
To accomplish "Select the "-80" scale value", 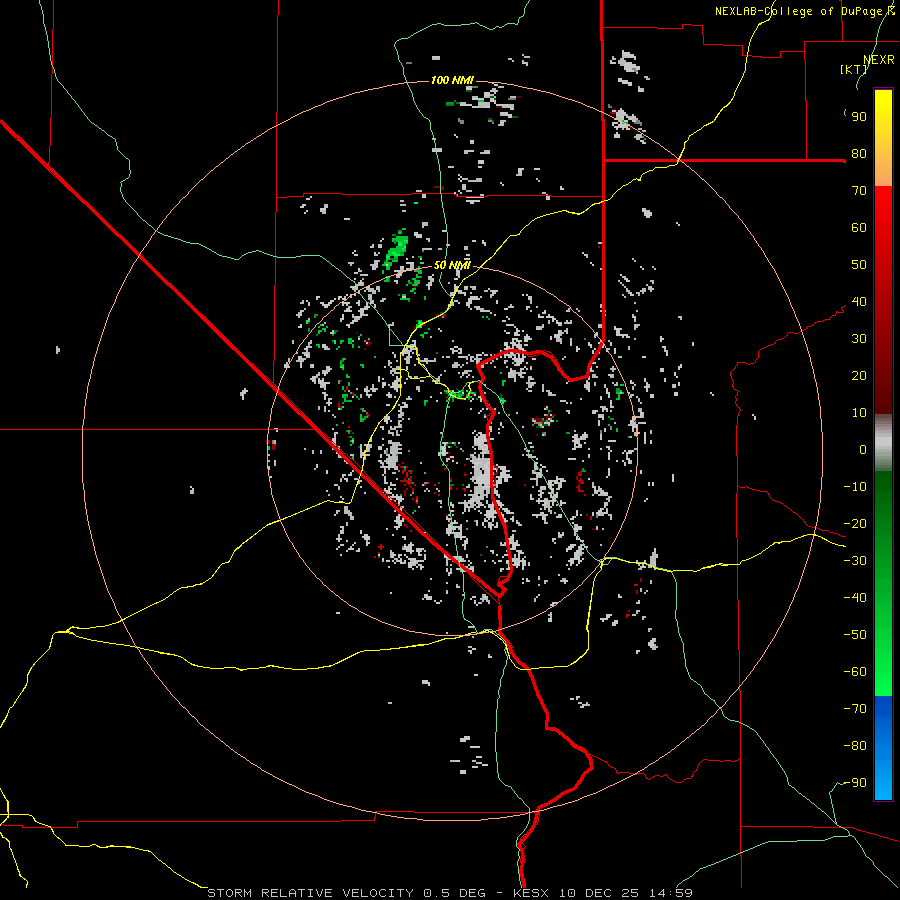I will tap(855, 746).
